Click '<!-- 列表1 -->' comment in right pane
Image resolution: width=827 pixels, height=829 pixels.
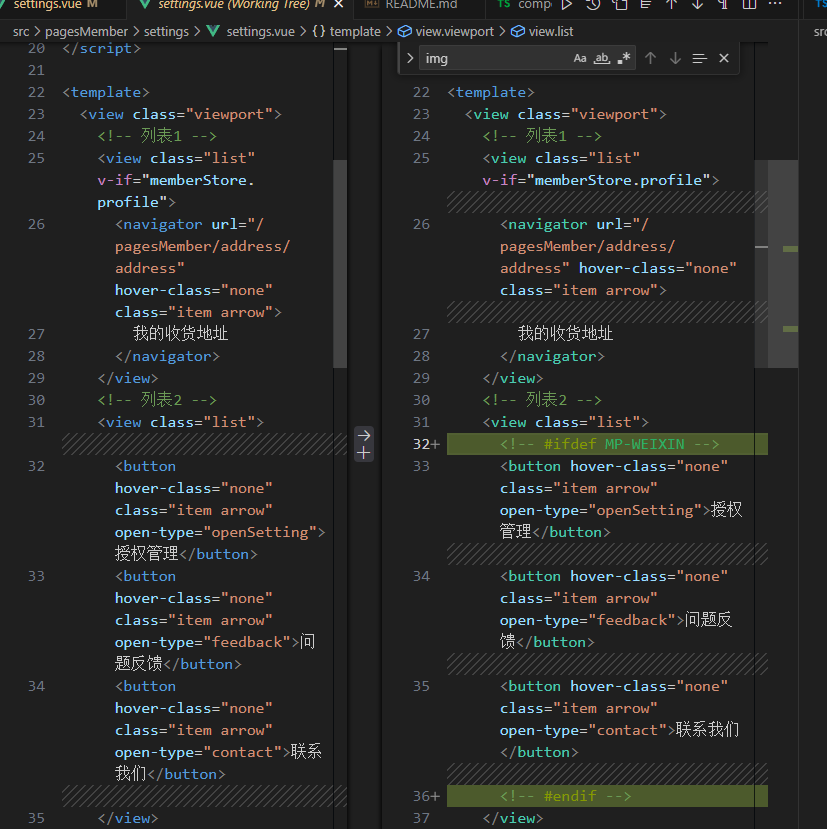pyautogui.click(x=542, y=136)
